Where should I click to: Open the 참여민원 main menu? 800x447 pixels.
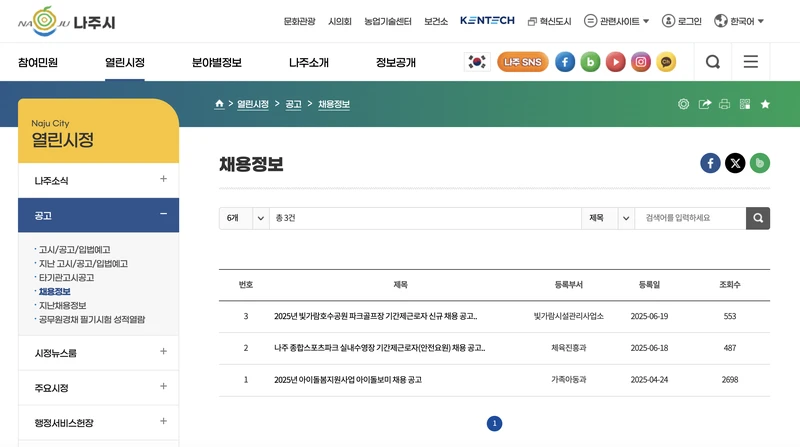(x=38, y=63)
